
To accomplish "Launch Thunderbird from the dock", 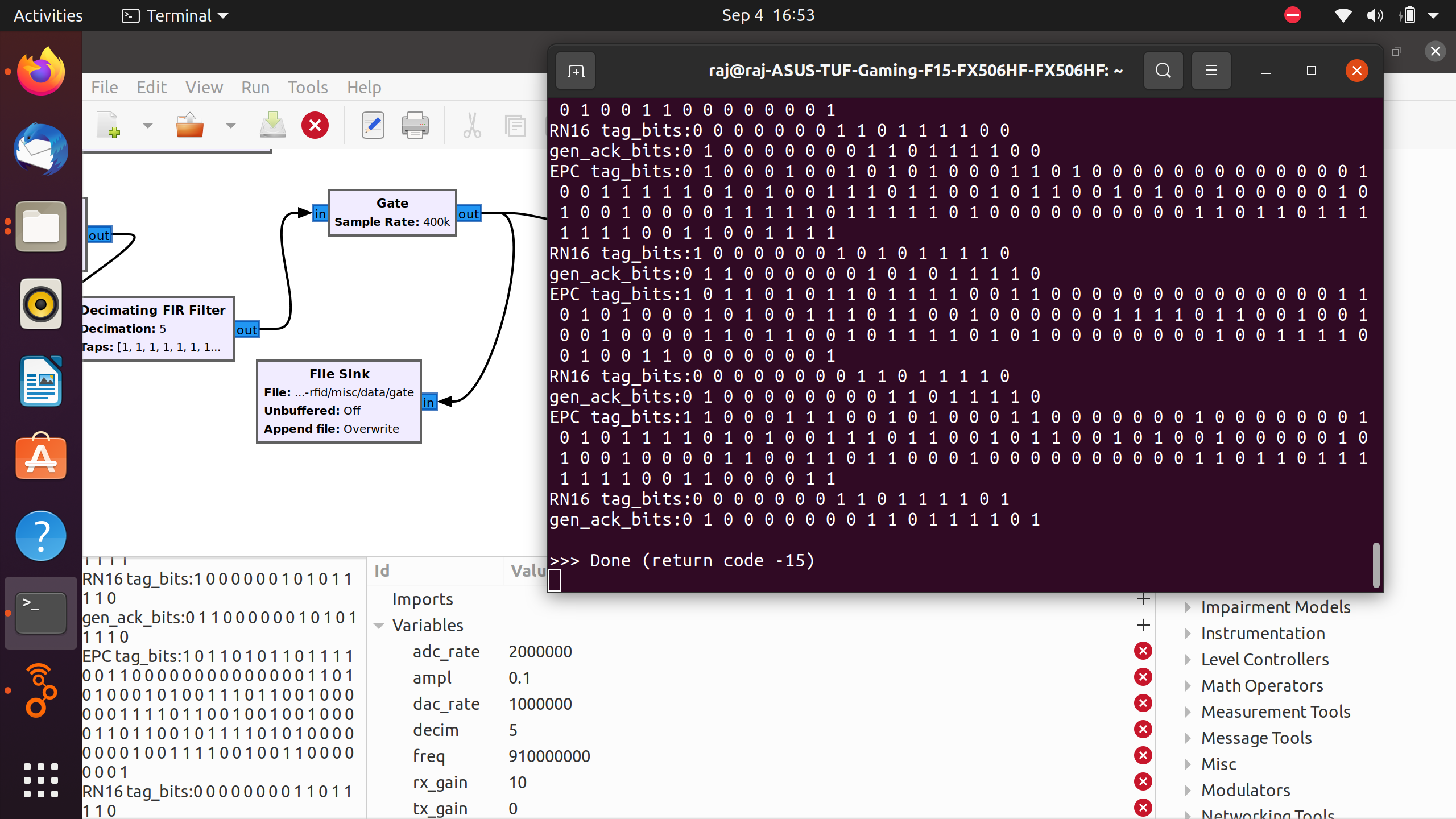I will tap(40, 150).
